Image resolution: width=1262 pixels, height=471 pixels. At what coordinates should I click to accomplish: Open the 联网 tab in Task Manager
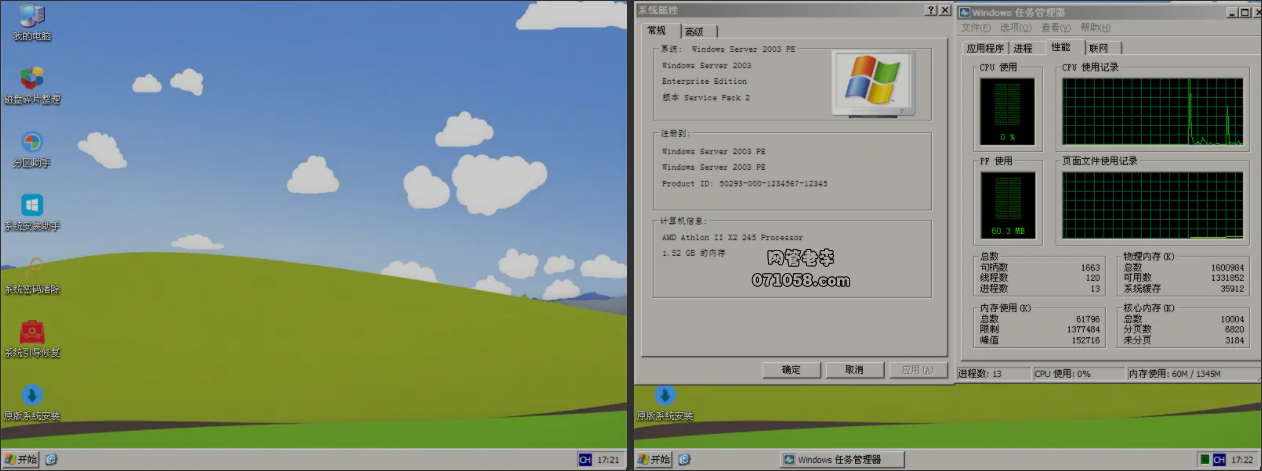coord(1098,48)
